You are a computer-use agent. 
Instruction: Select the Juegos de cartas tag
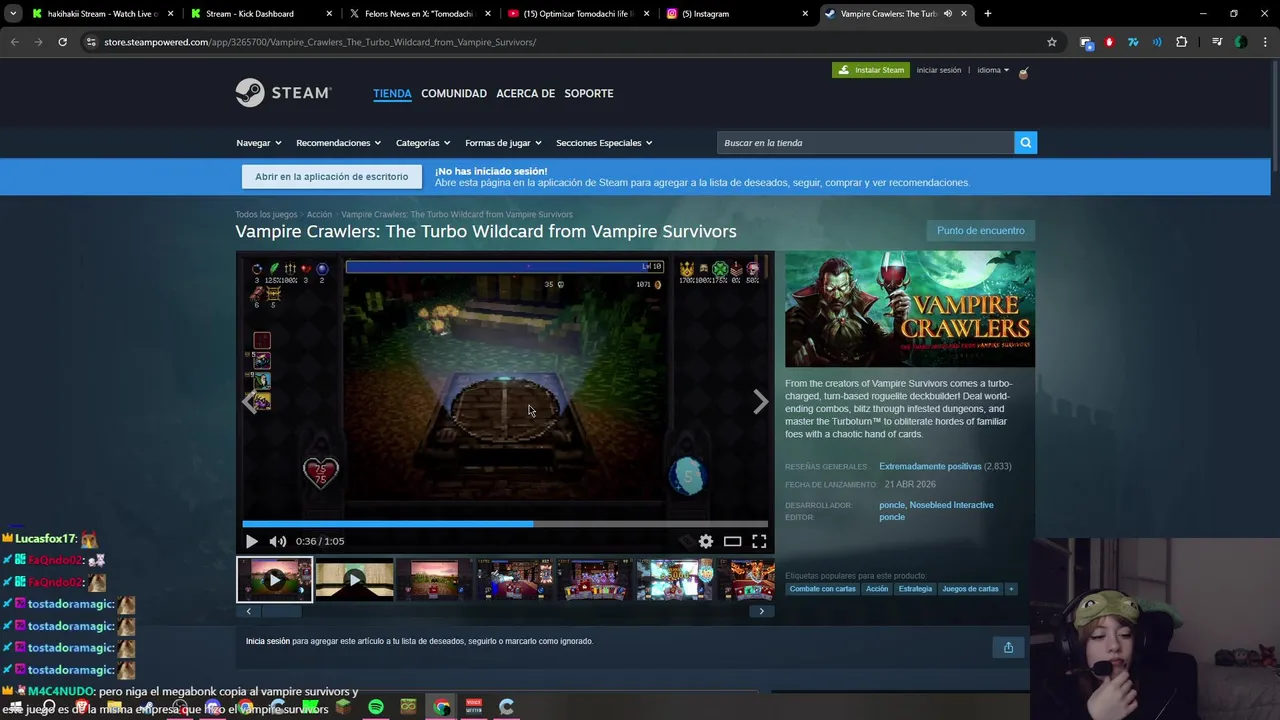pos(970,589)
